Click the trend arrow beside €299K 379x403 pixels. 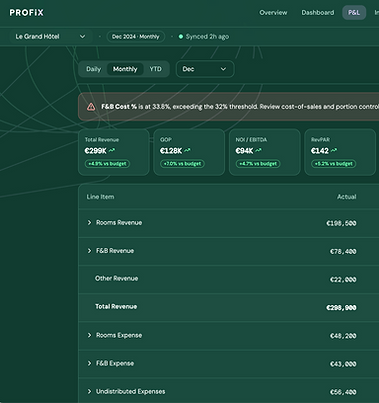(112, 151)
